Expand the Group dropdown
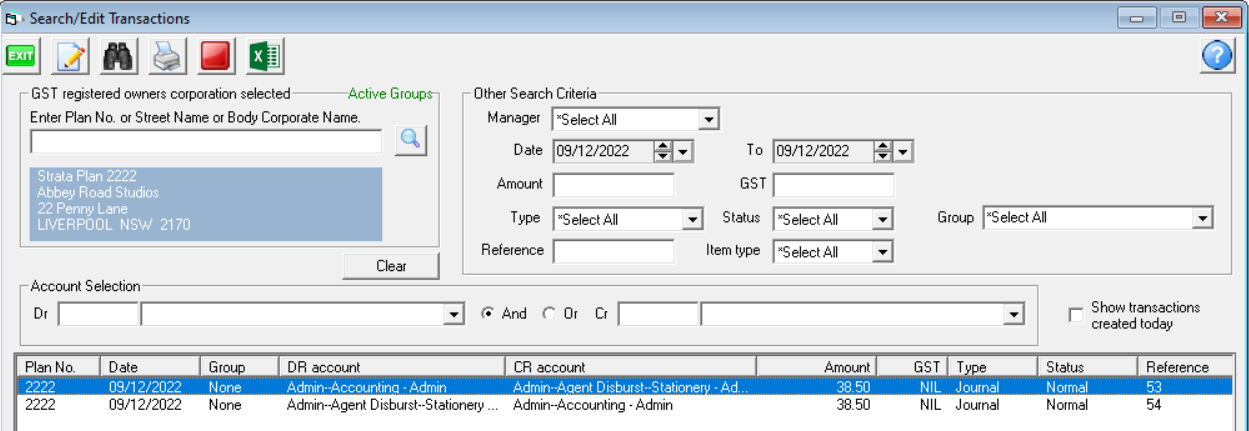Image resolution: width=1249 pixels, height=431 pixels. pos(1203,218)
